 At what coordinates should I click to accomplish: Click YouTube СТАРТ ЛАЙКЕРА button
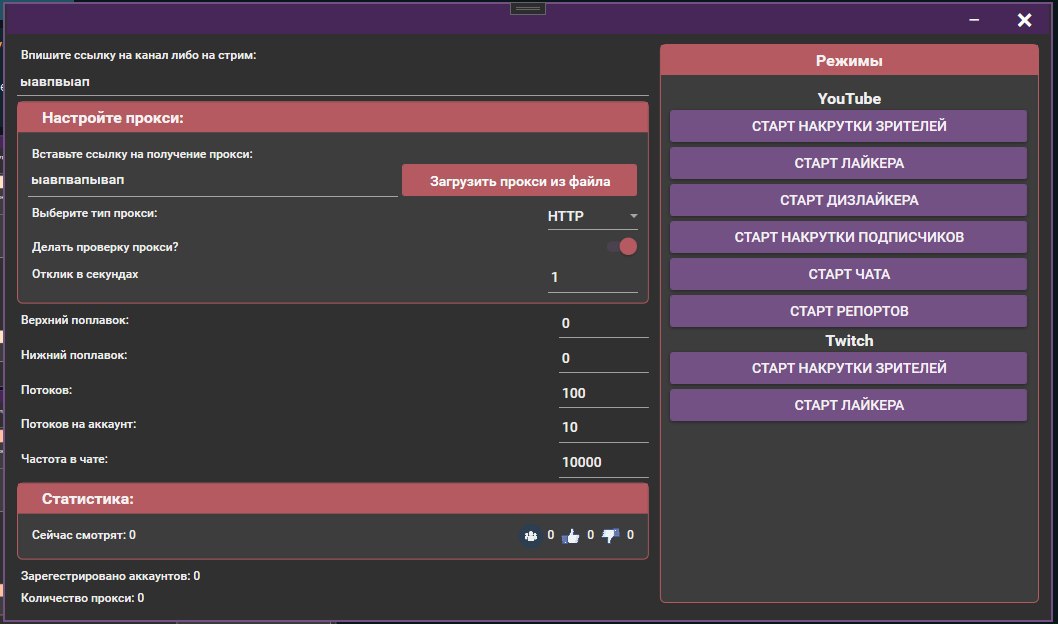point(848,163)
